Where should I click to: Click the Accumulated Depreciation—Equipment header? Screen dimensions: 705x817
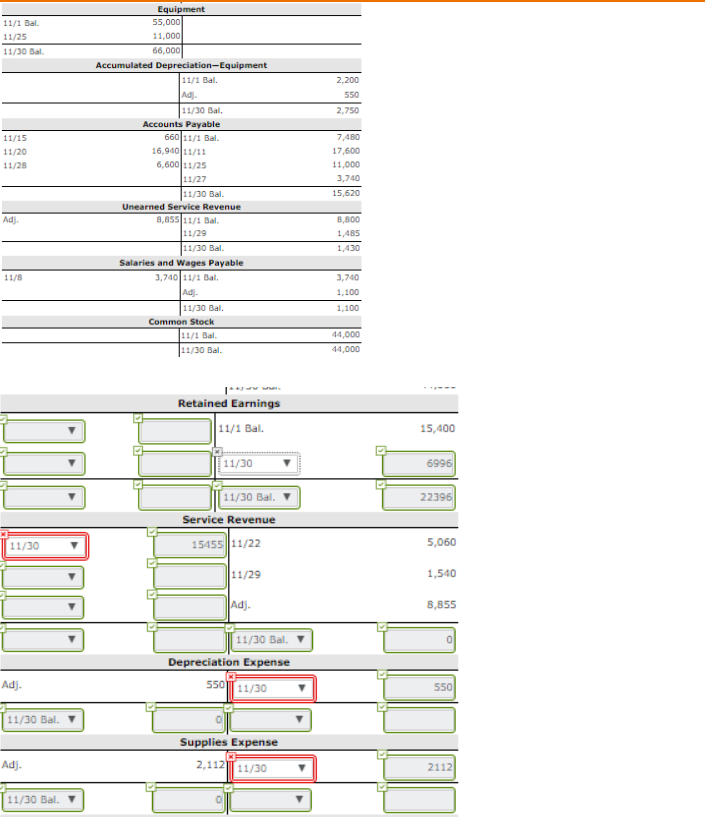181,65
